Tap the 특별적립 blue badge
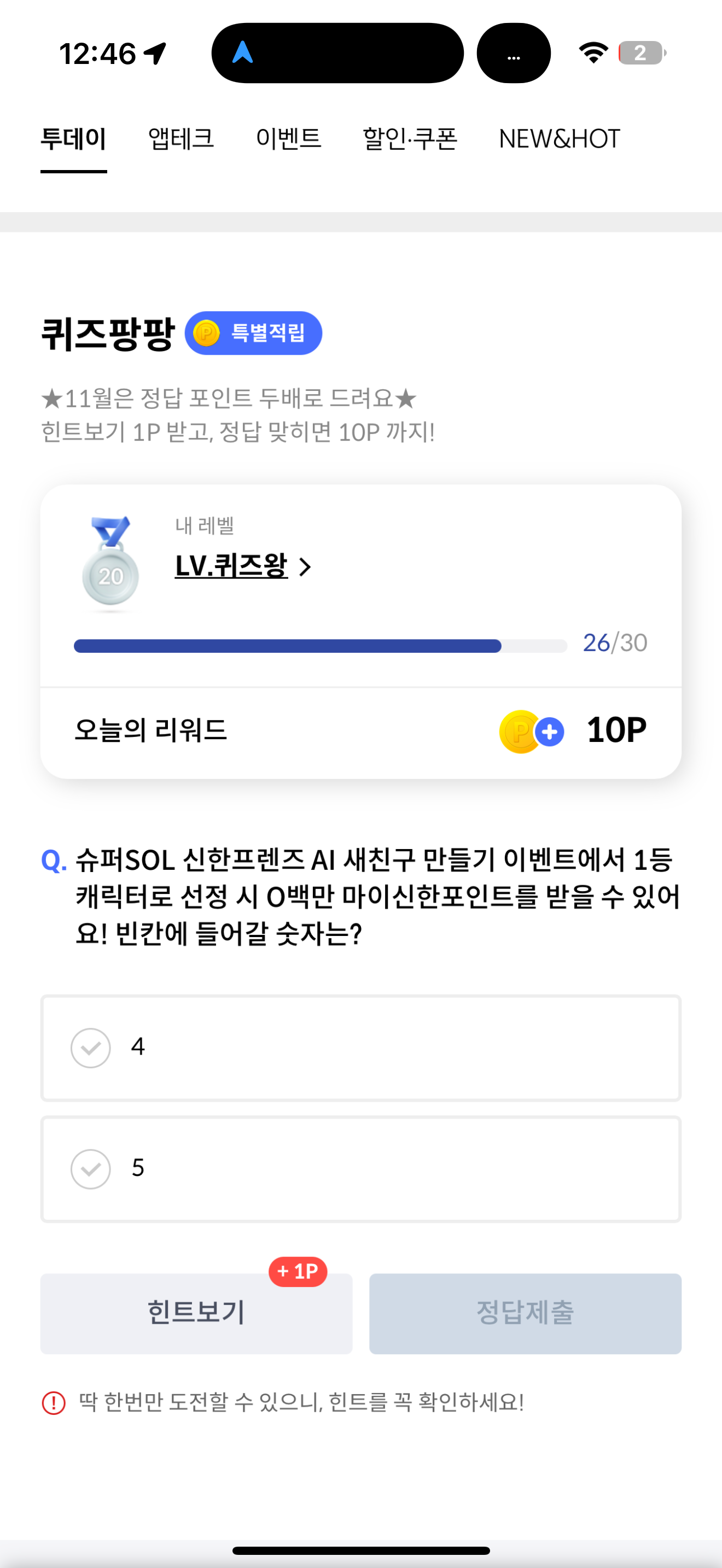Viewport: 722px width, 1568px height. 253,333
